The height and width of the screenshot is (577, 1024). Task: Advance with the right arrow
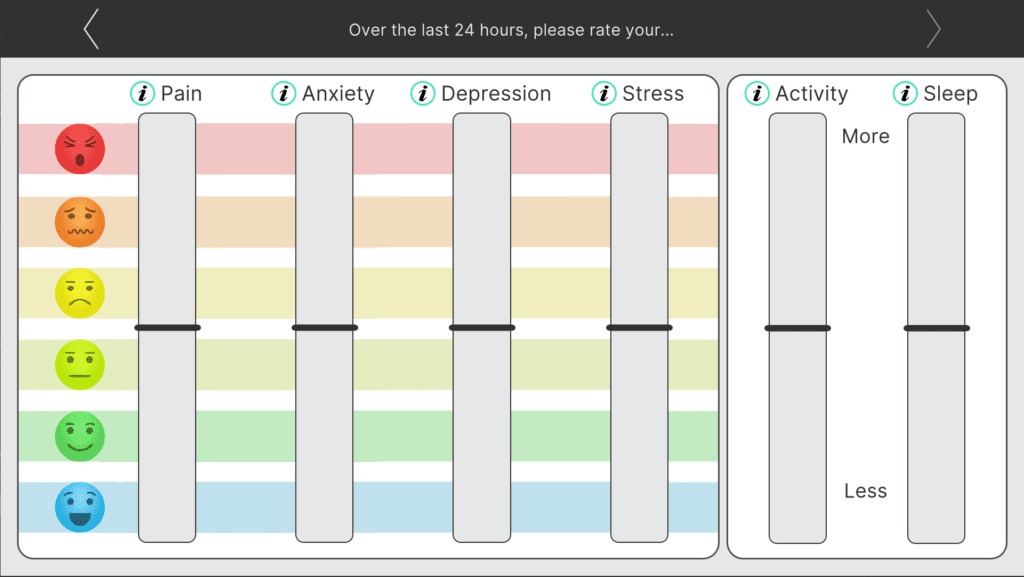tap(933, 29)
